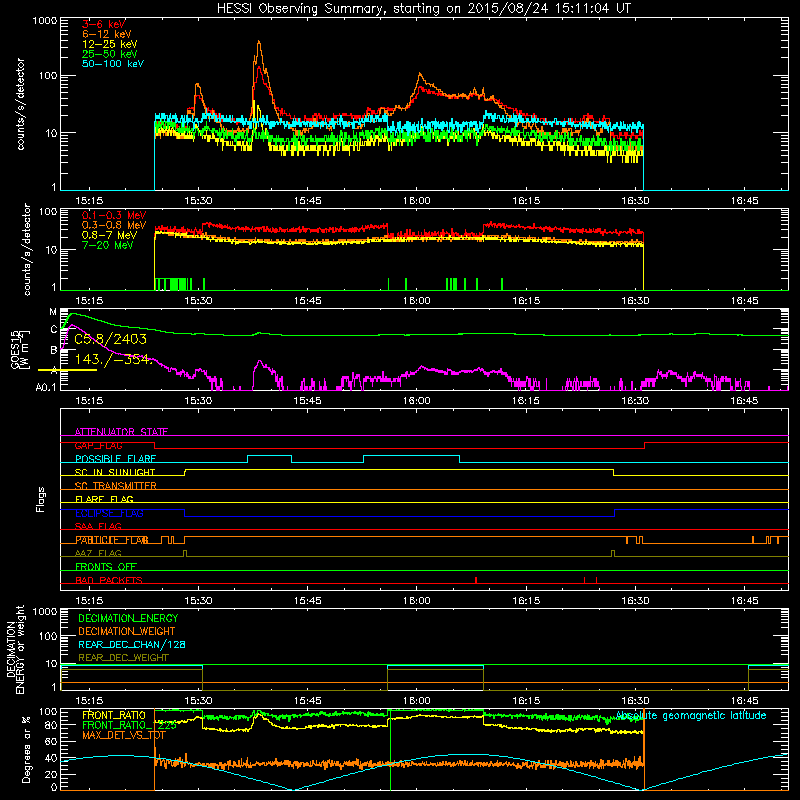Select the ATTENUATOR_STATE flag label

point(121,432)
